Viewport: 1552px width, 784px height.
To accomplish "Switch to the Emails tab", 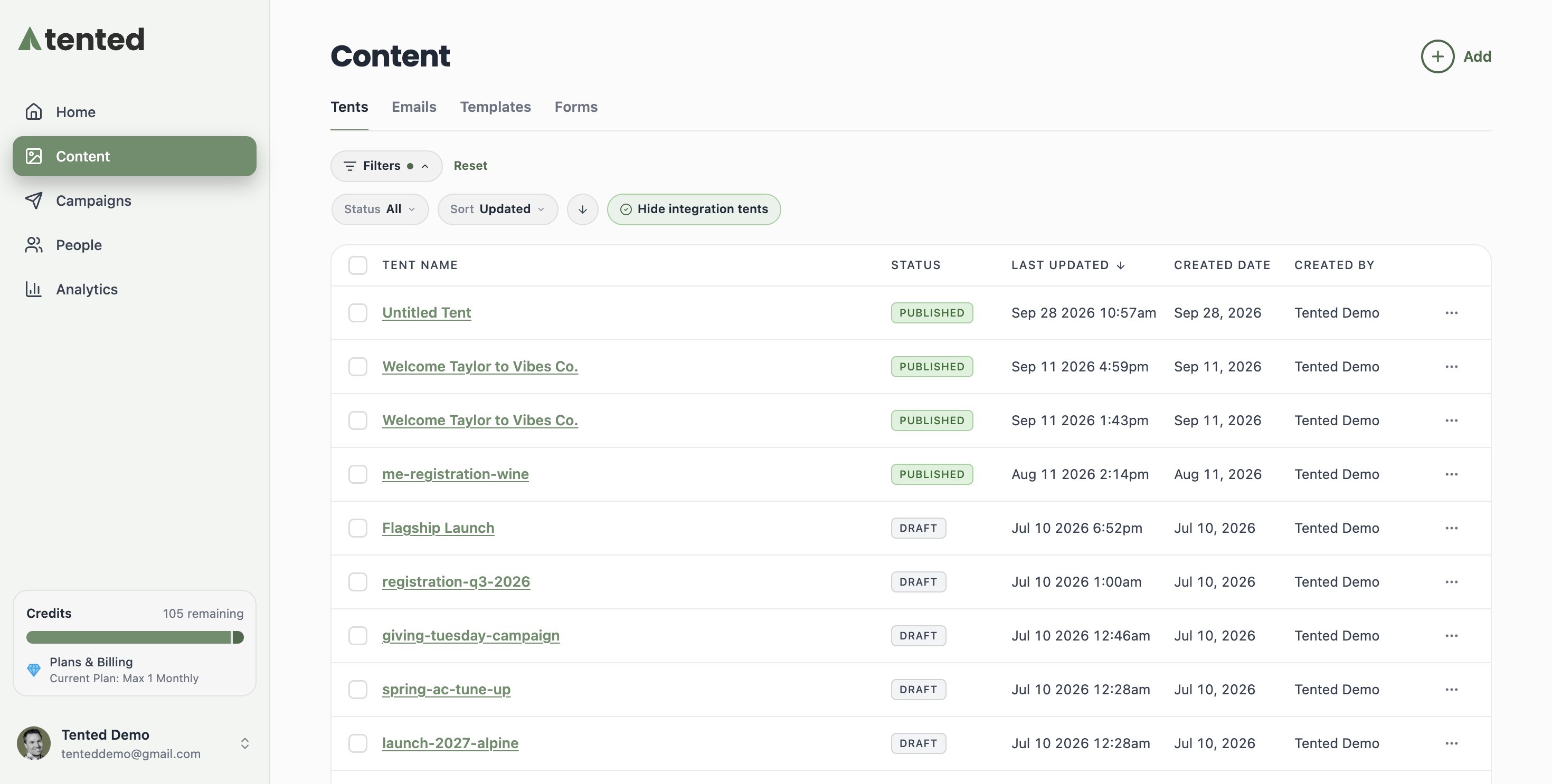I will pyautogui.click(x=413, y=107).
